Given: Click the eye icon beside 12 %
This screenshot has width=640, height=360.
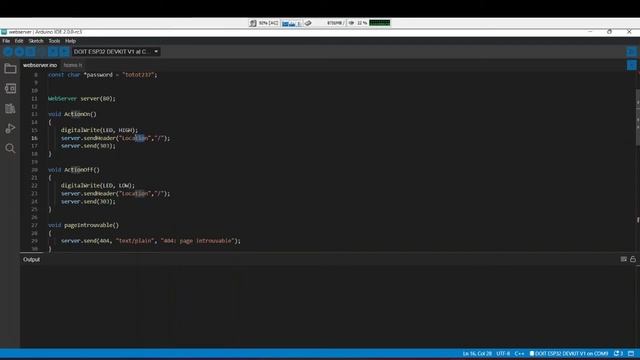Looking at the screenshot, I should pos(351,23).
